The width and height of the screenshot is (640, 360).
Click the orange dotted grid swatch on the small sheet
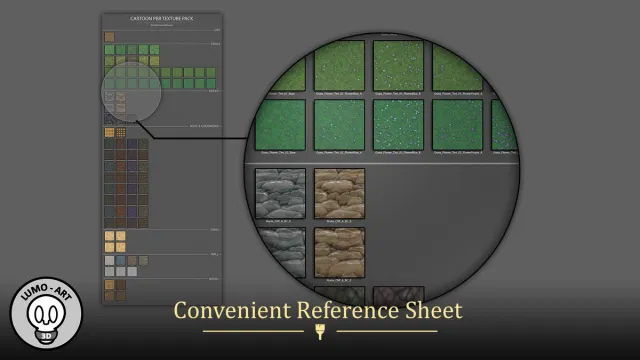121,132
